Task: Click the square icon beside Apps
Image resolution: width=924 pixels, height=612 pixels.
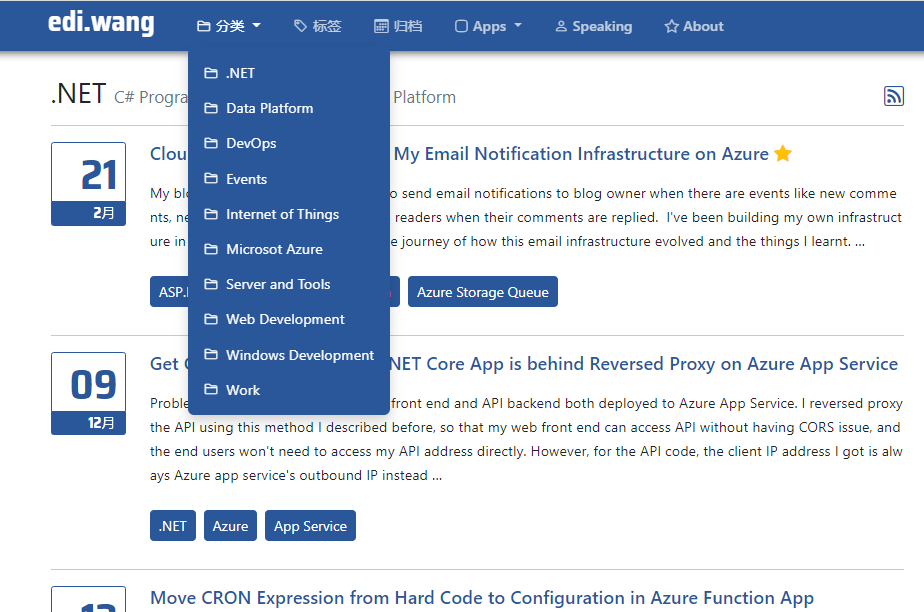Action: click(x=461, y=27)
